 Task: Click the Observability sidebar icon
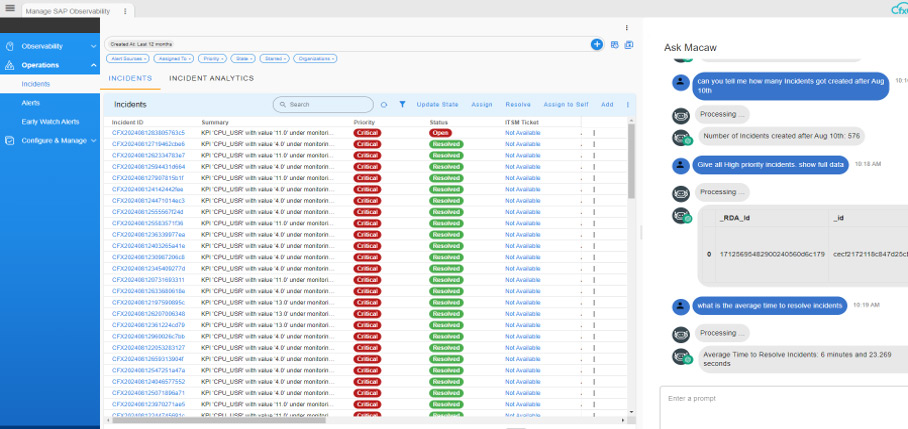[9, 46]
